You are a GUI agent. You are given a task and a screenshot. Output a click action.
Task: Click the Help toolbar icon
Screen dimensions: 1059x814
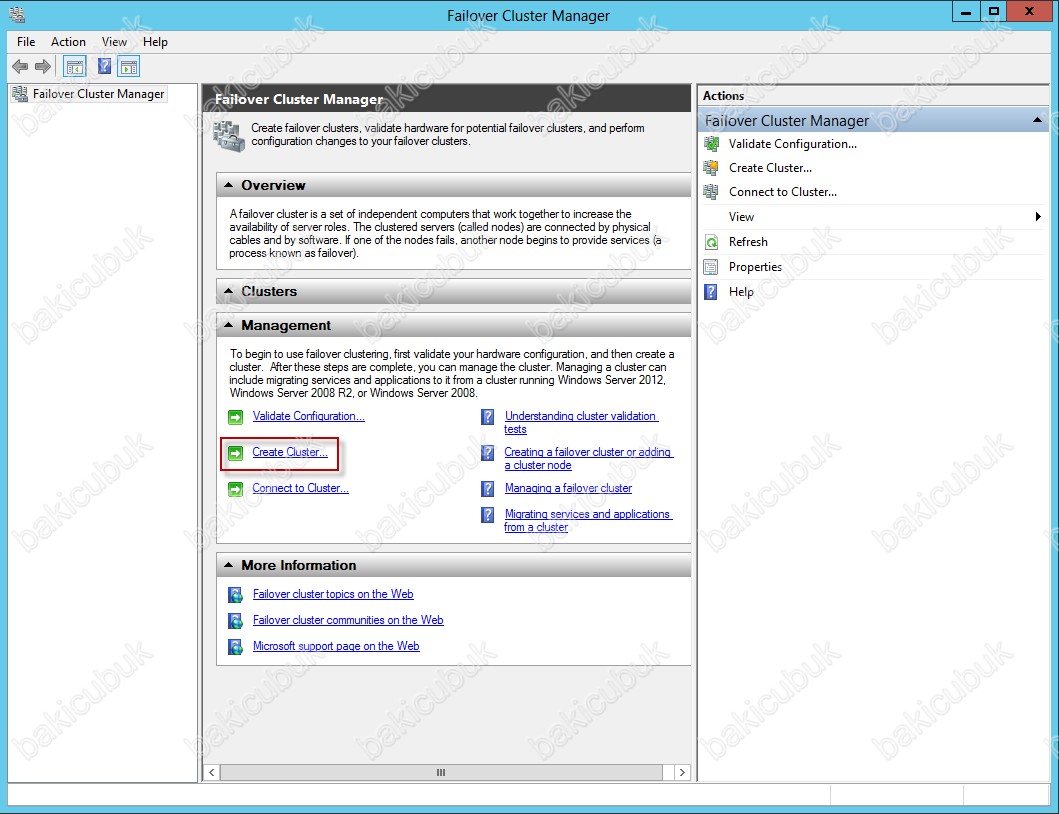(104, 66)
